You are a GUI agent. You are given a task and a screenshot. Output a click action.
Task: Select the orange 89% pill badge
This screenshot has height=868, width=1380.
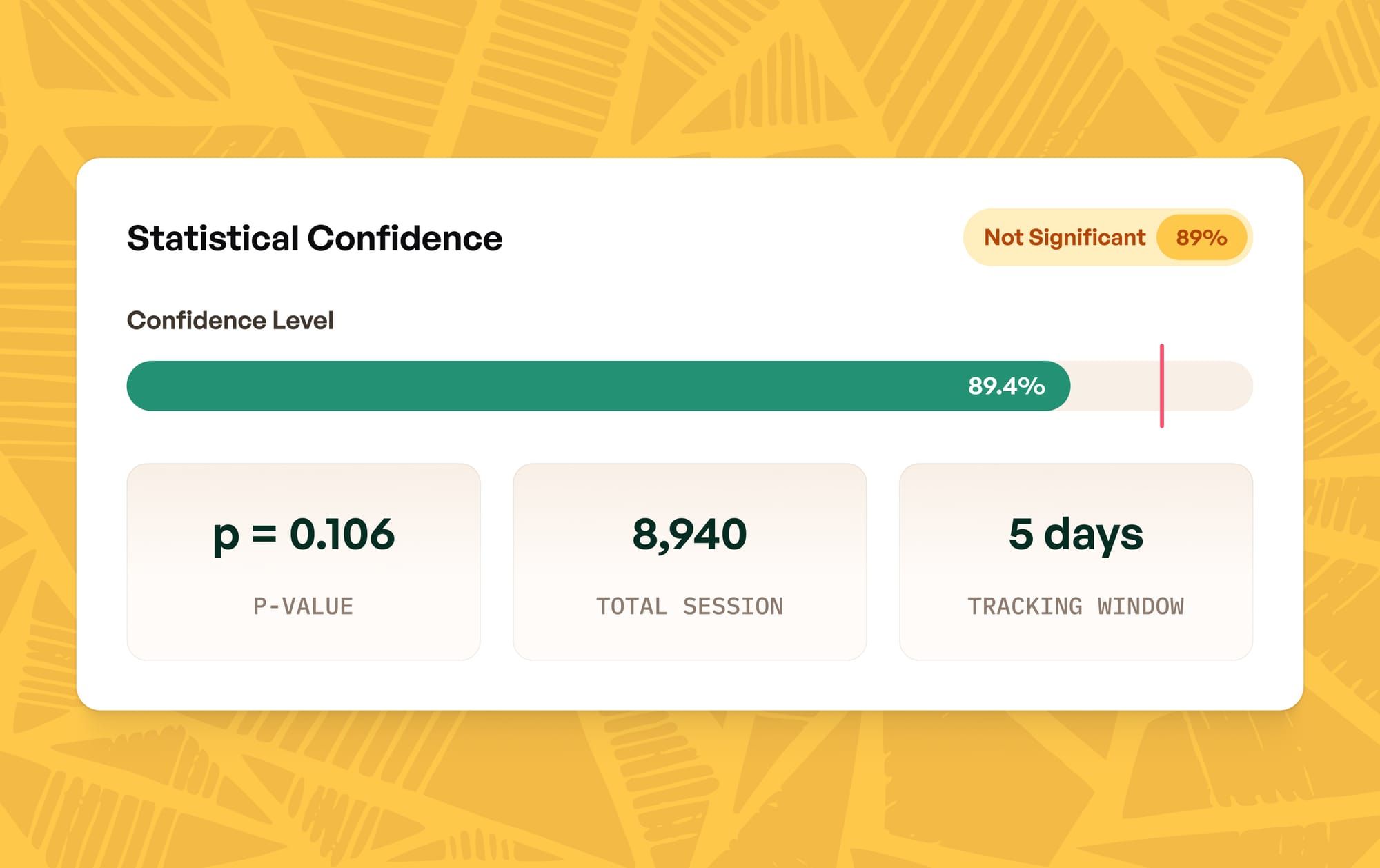click(x=1201, y=237)
